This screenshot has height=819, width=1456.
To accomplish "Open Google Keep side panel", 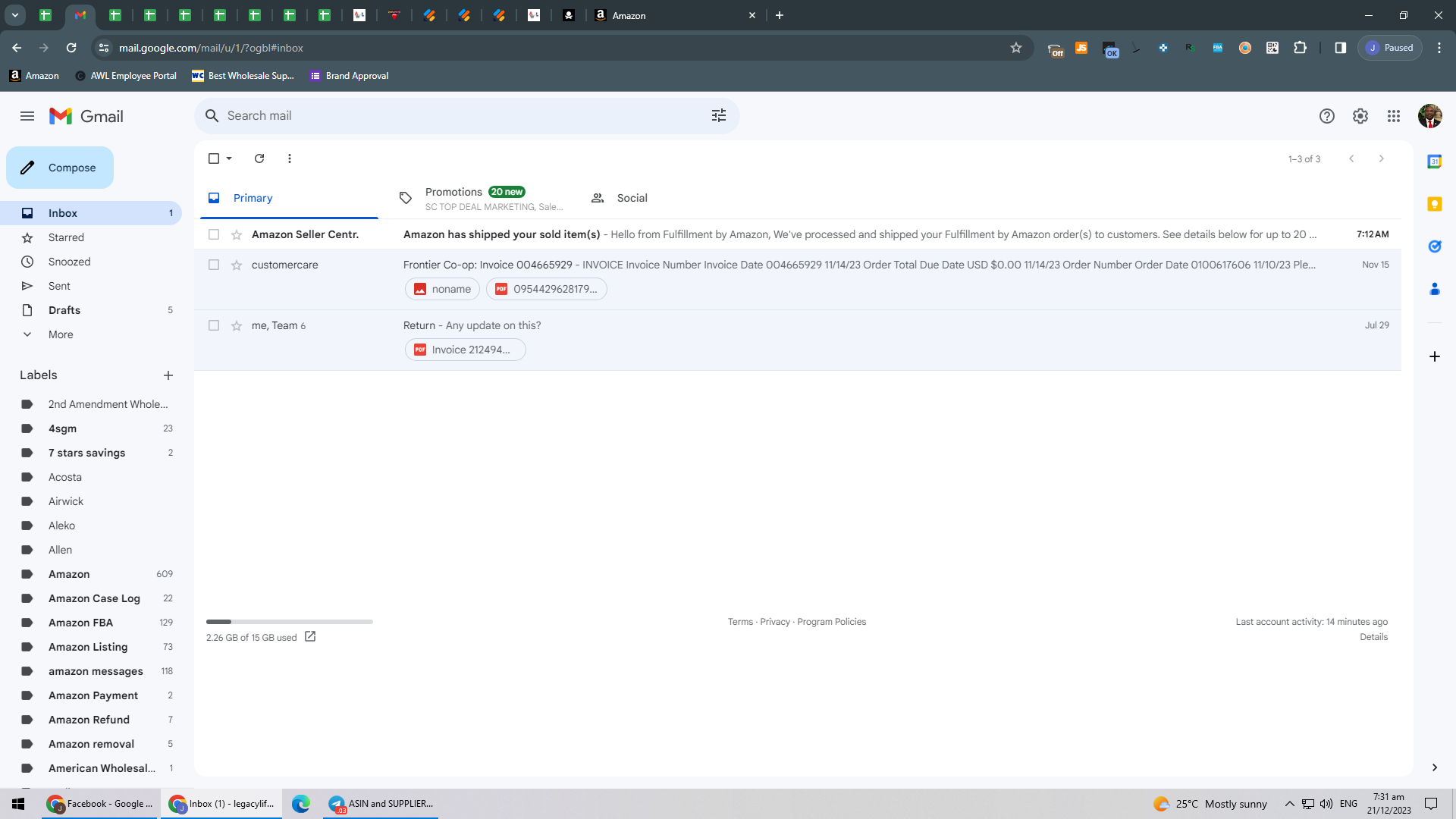I will pos(1434,204).
